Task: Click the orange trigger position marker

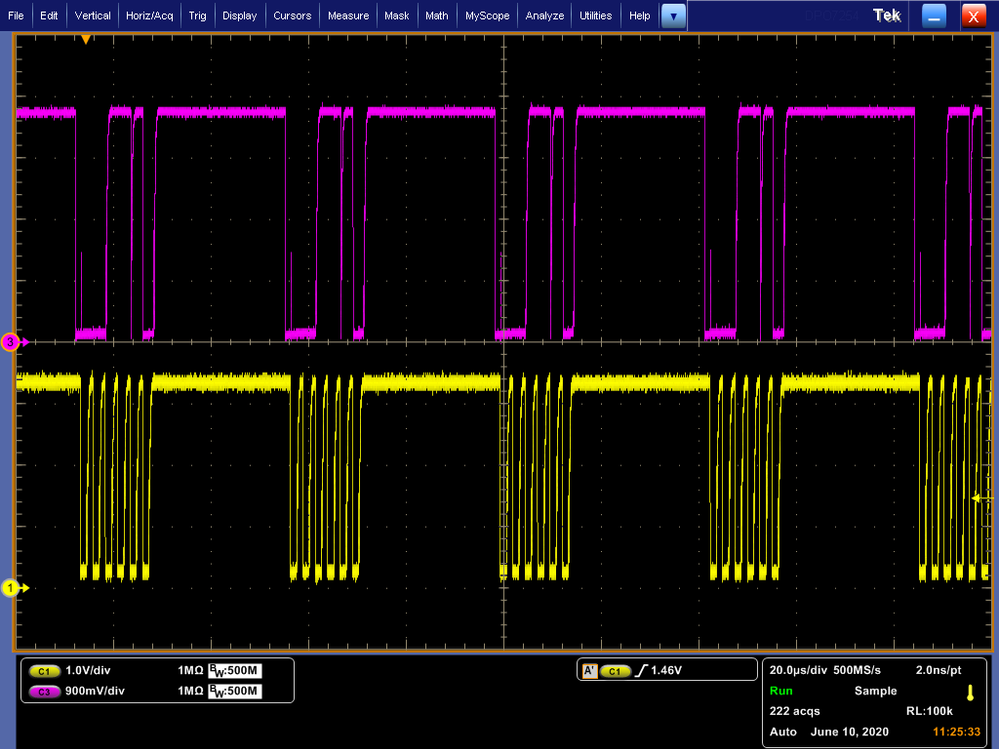Action: [86, 39]
